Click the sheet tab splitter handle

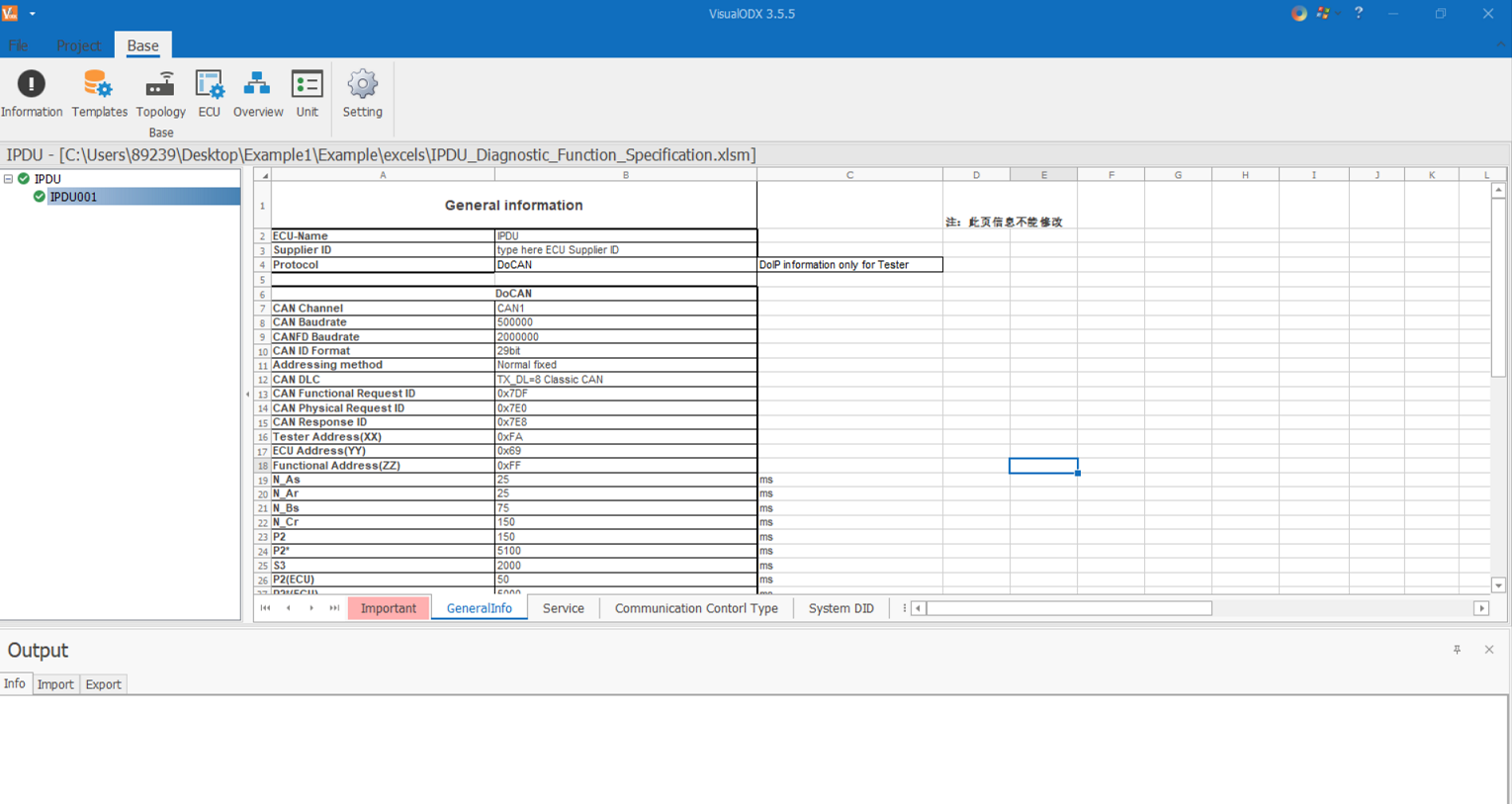click(904, 608)
